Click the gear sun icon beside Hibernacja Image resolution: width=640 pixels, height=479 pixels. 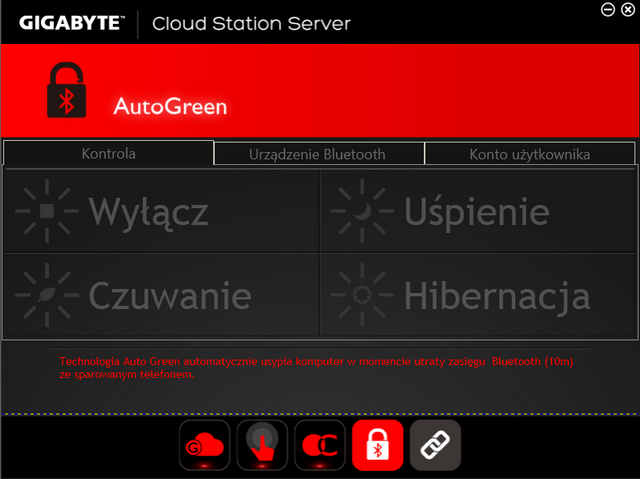pos(362,295)
